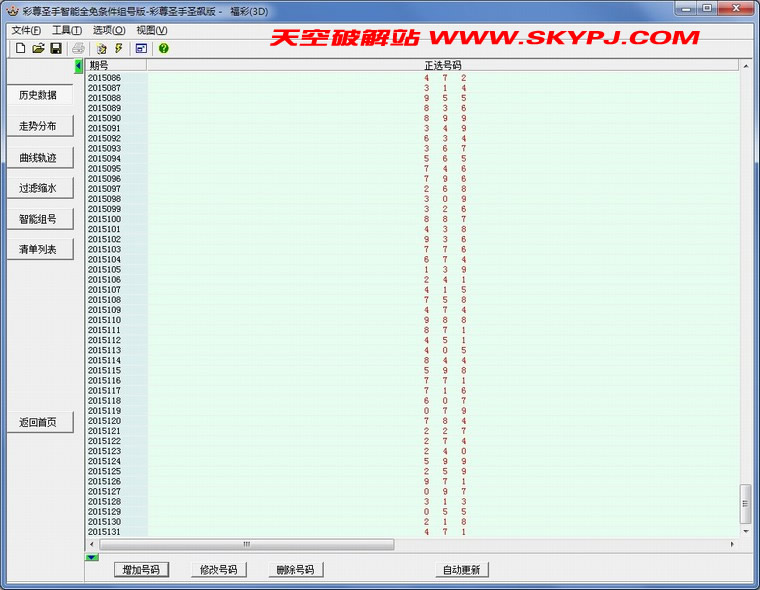Collapse sidebar with green left arrow
760x590 pixels.
pos(79,66)
